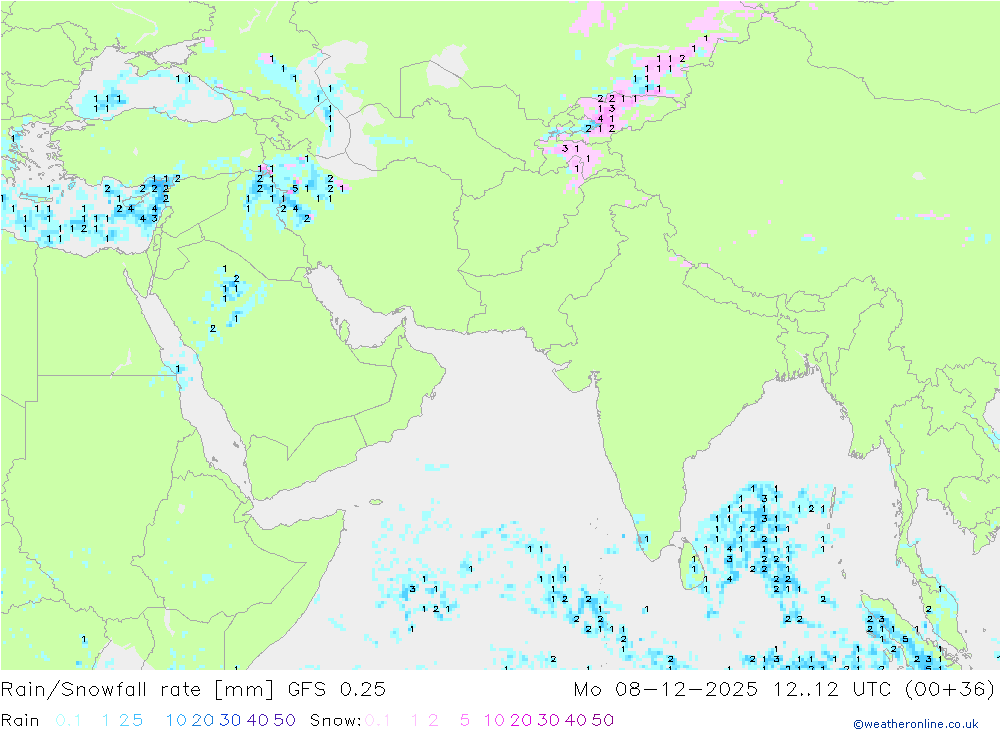Select the snow legend value 50
The height and width of the screenshot is (733, 1000).
(x=603, y=720)
